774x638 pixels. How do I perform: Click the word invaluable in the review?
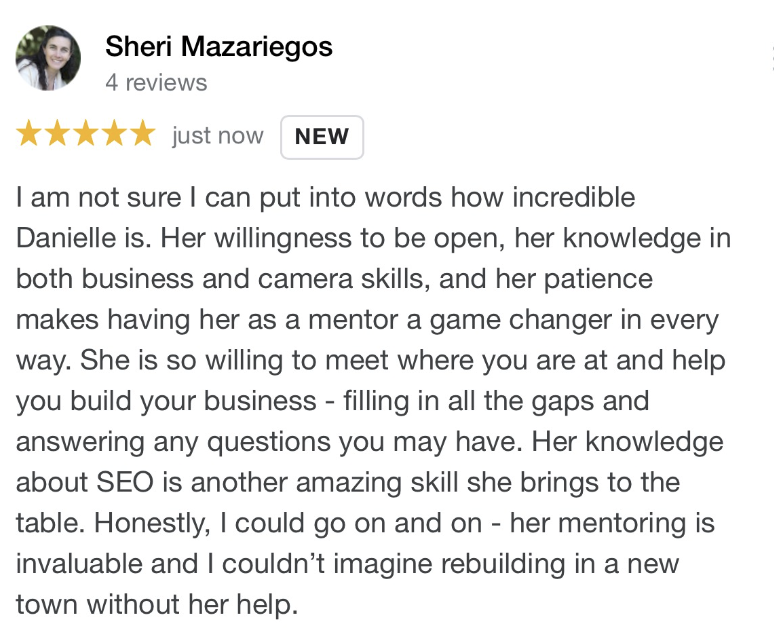79,563
